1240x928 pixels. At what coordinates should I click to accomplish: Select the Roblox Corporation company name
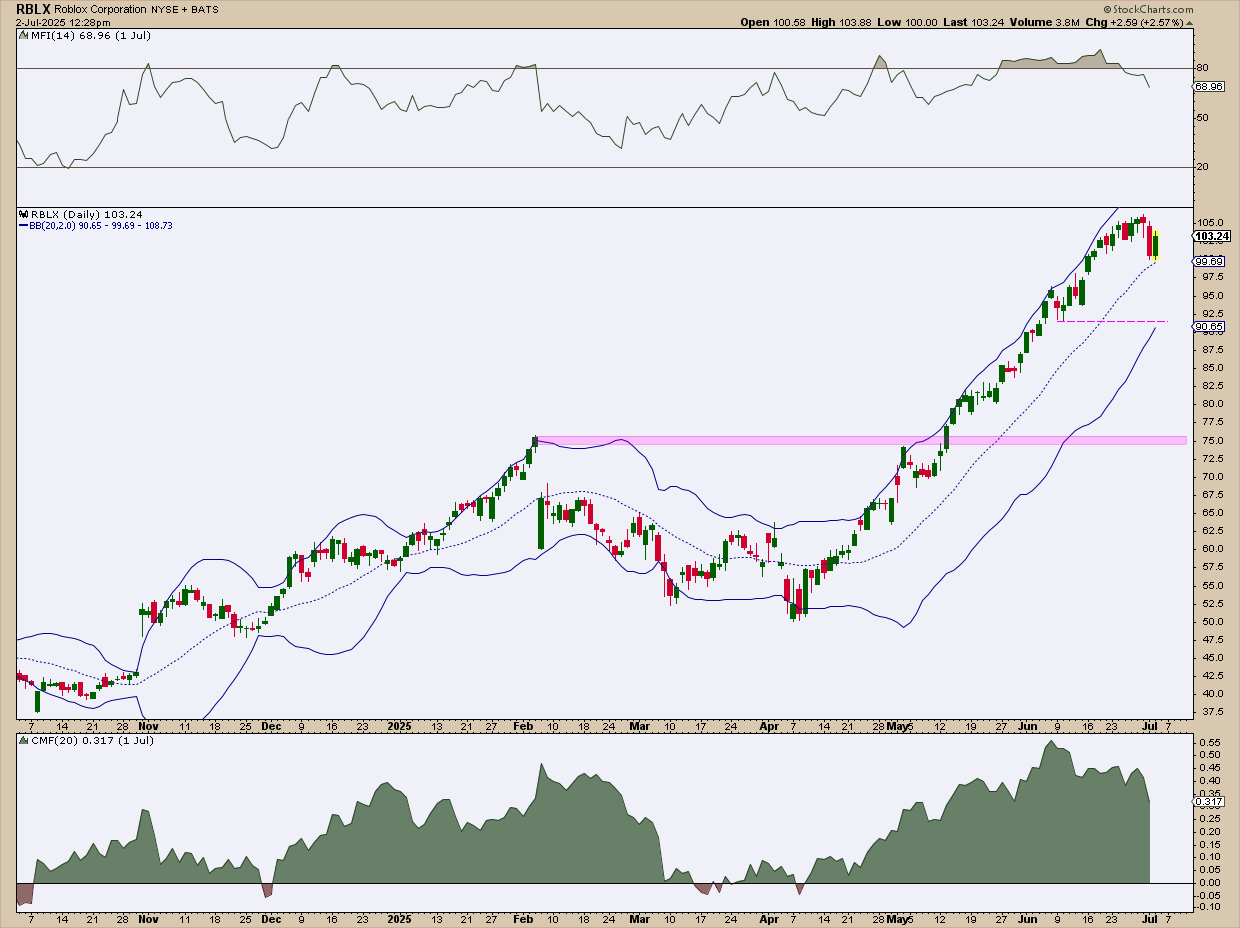(x=101, y=8)
